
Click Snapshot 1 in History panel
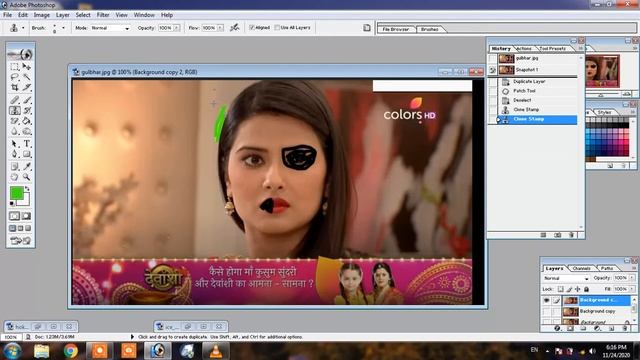[x=527, y=70]
